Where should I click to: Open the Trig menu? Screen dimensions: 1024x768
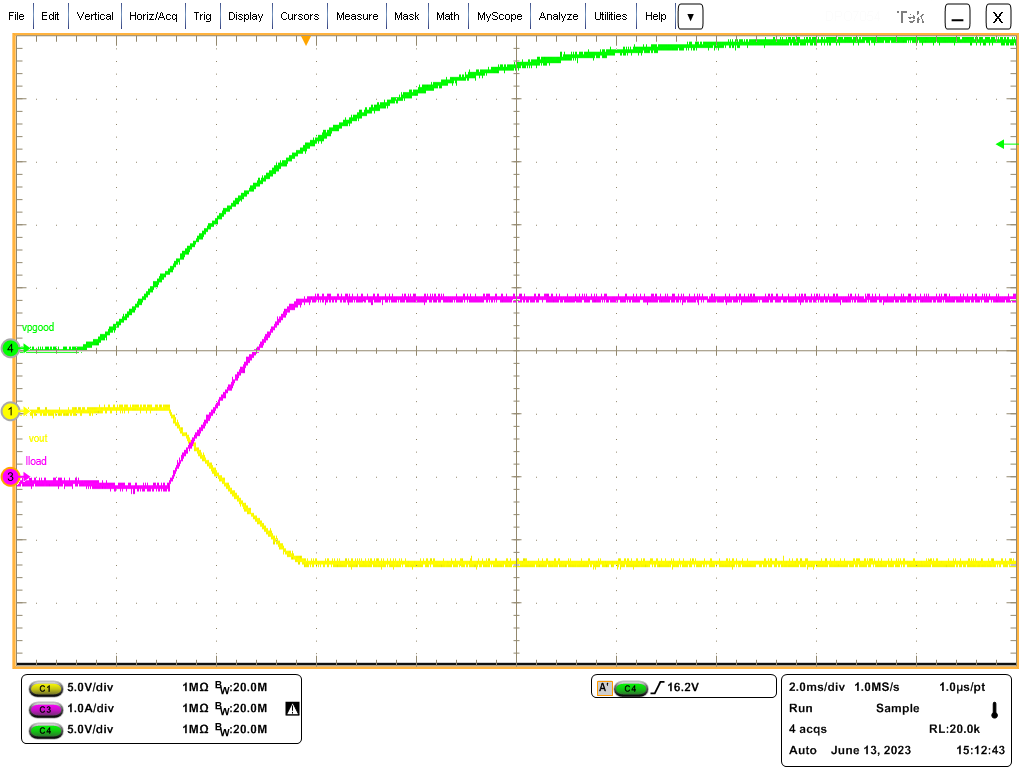(202, 15)
